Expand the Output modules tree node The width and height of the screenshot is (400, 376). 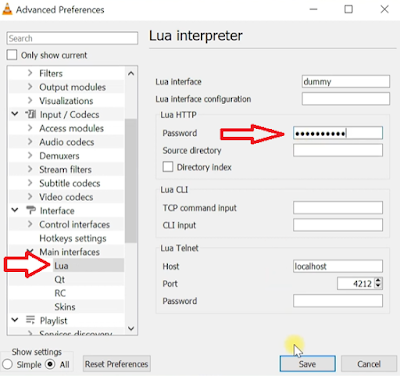coord(30,87)
